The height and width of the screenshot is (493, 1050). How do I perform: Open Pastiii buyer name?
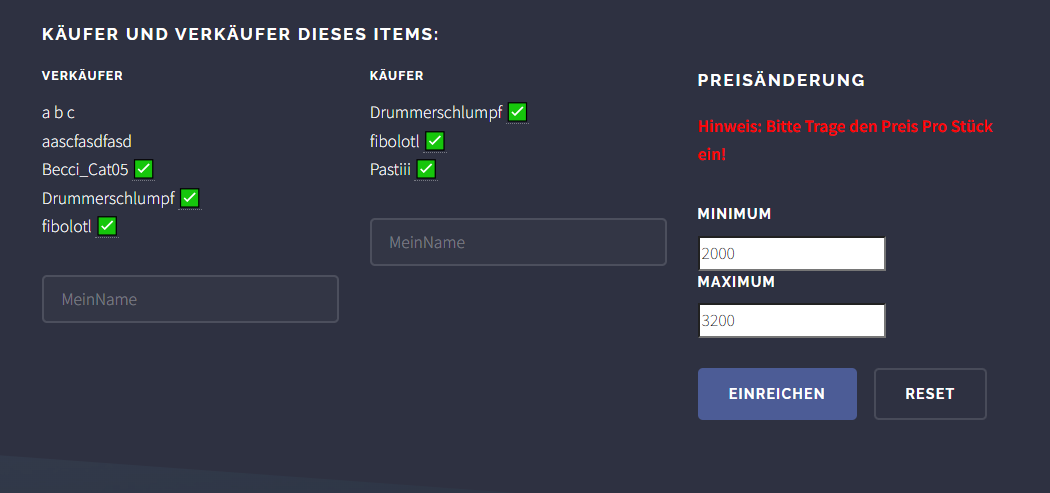[390, 170]
